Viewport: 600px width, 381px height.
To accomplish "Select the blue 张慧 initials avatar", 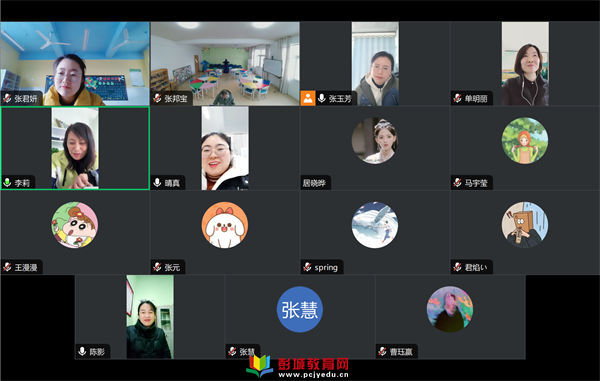I will point(300,309).
